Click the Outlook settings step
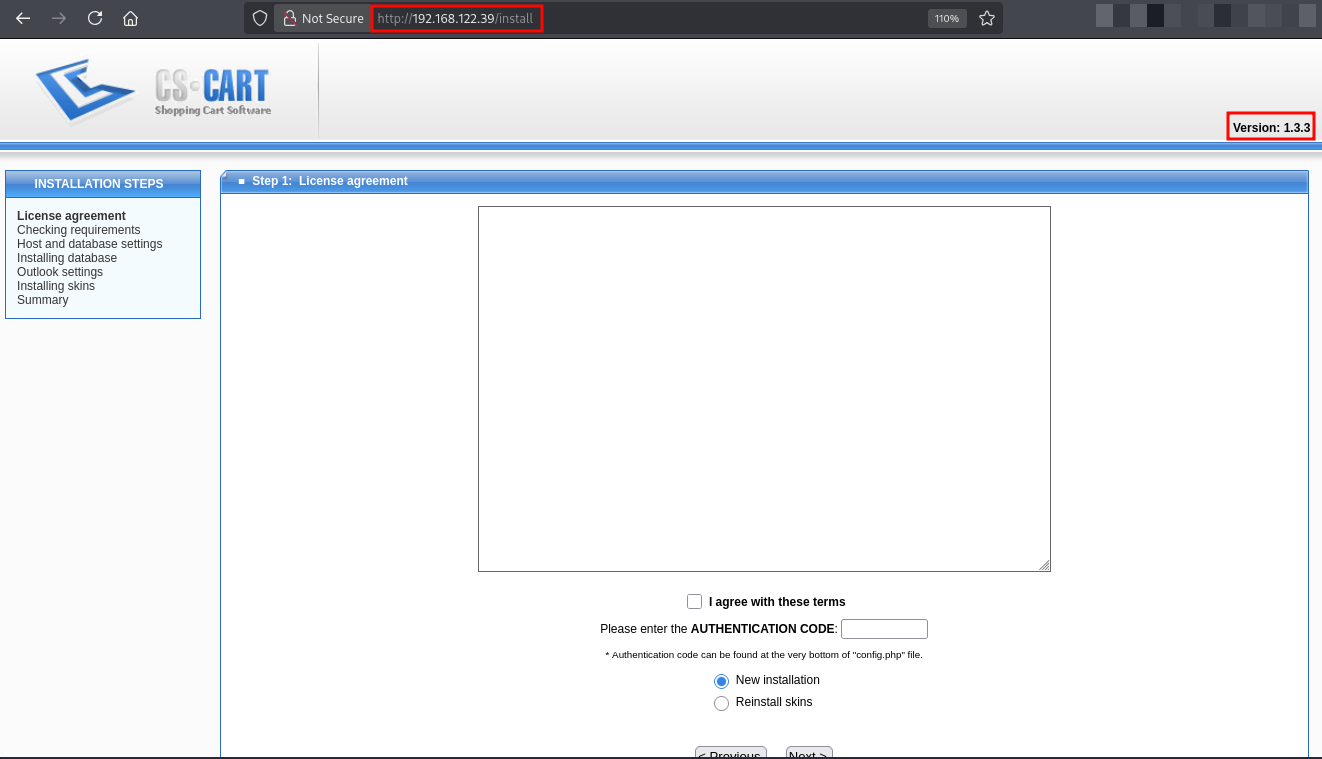This screenshot has width=1322, height=759. 60,272
